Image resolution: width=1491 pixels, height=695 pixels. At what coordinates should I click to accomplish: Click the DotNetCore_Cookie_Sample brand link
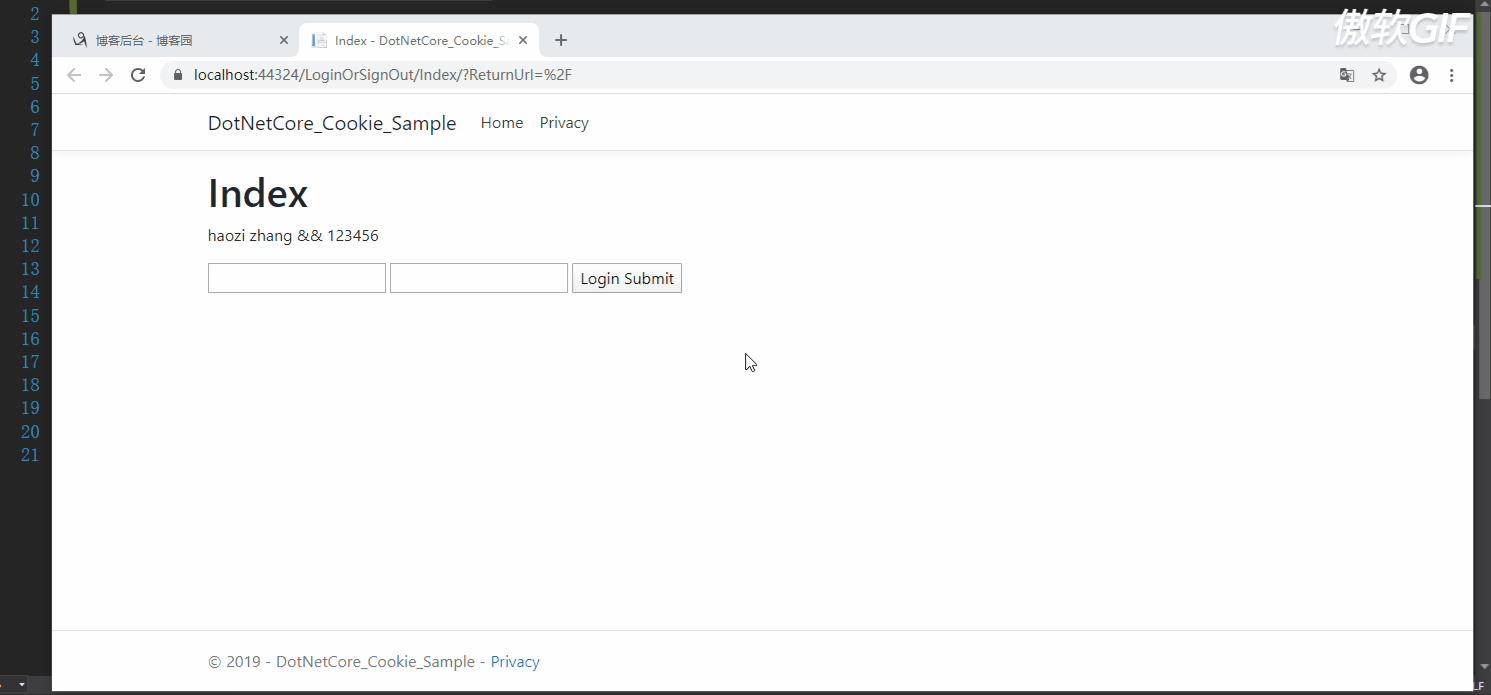pyautogui.click(x=332, y=123)
